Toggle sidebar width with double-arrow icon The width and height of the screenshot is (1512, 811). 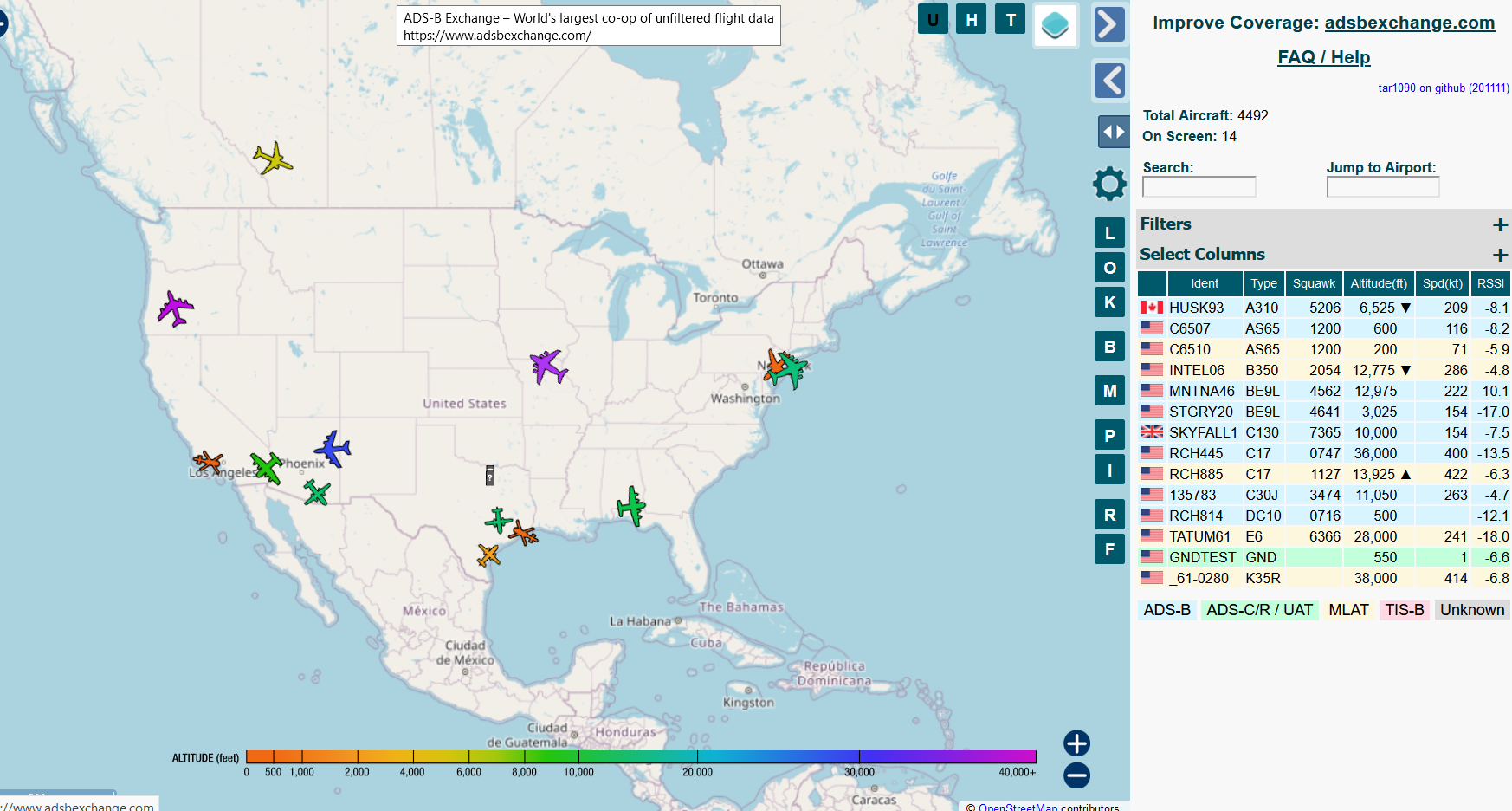(1114, 132)
